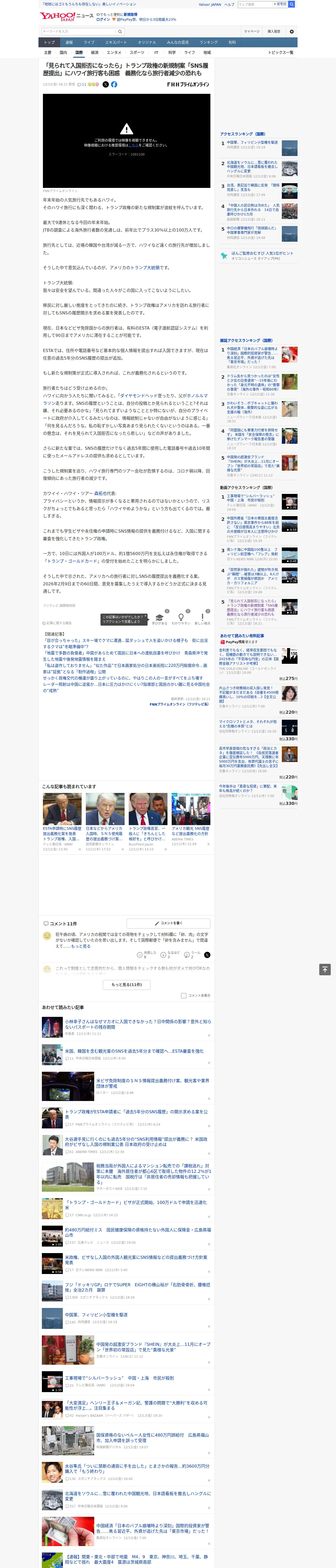Open マイページ link
Viewport: 336px width, 1568px height.
point(251,32)
